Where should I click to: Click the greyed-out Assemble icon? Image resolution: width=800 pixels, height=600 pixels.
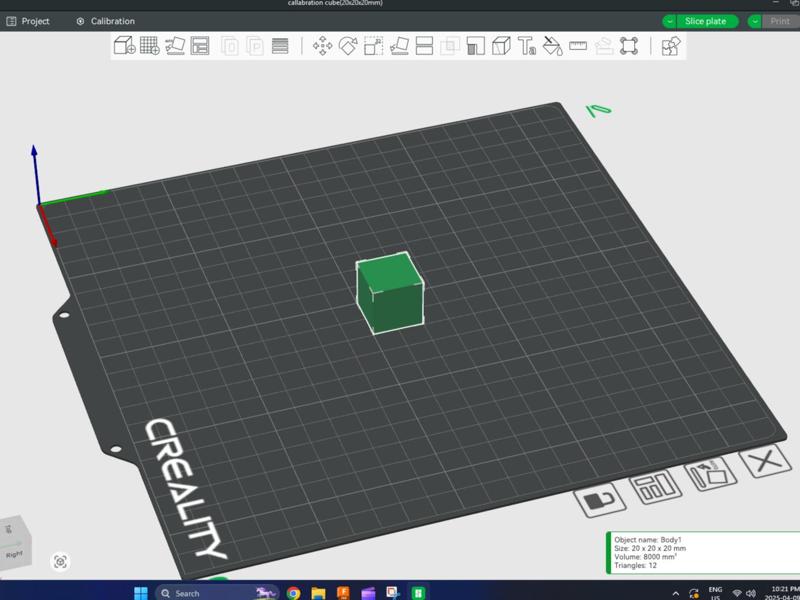point(604,46)
